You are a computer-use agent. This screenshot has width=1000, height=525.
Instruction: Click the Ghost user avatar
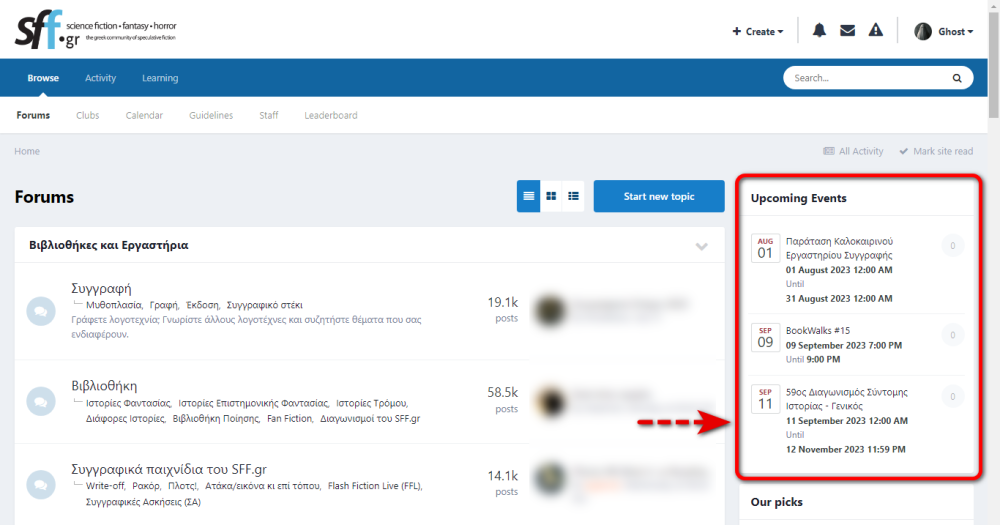(923, 31)
